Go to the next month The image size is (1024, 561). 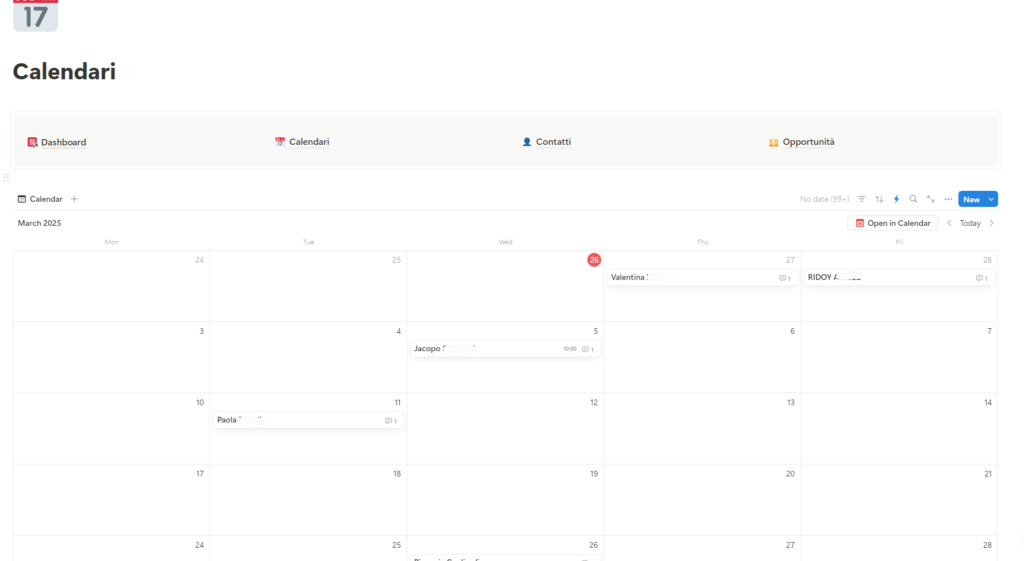point(991,223)
